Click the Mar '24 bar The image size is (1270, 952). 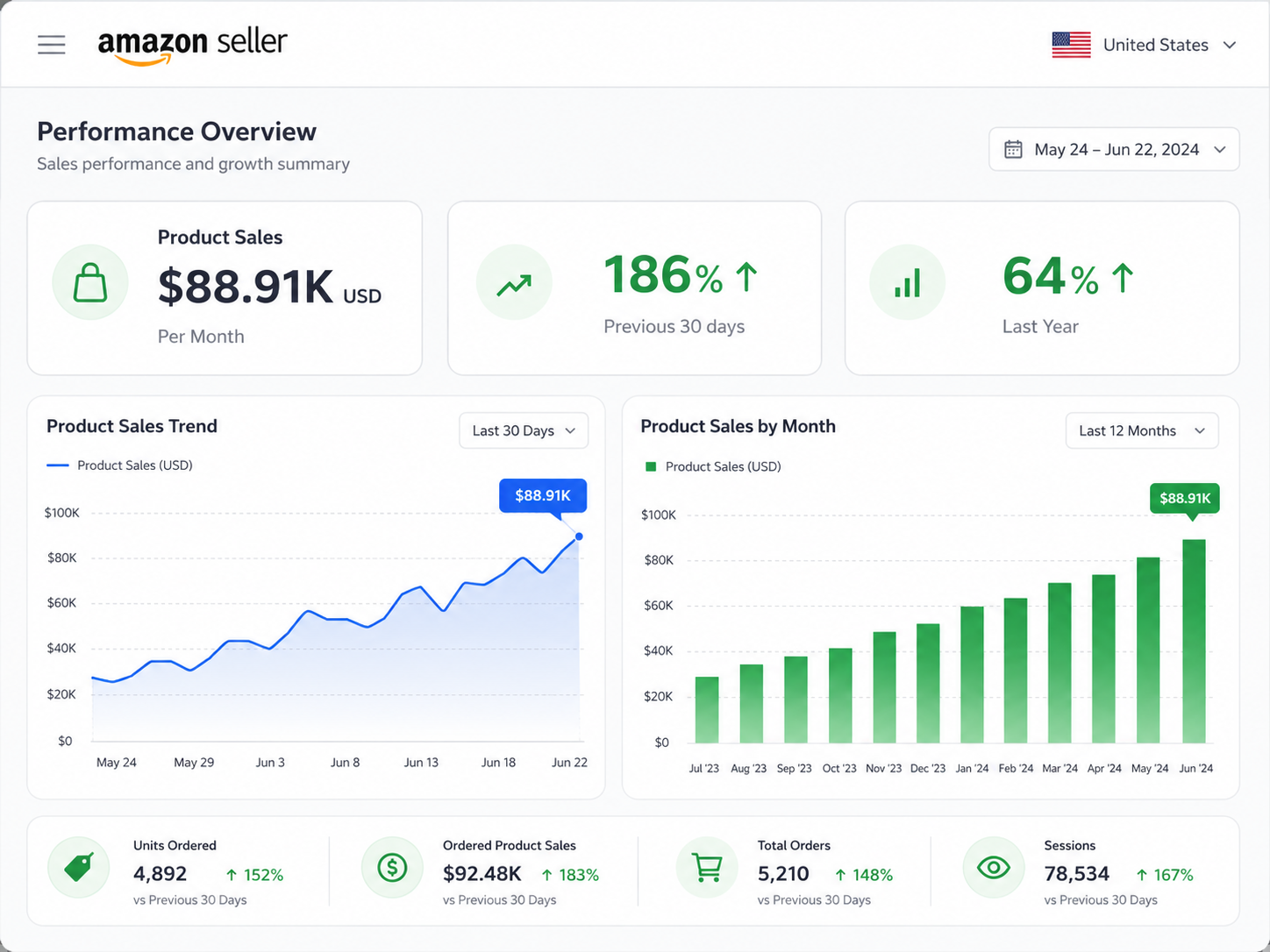click(1060, 663)
